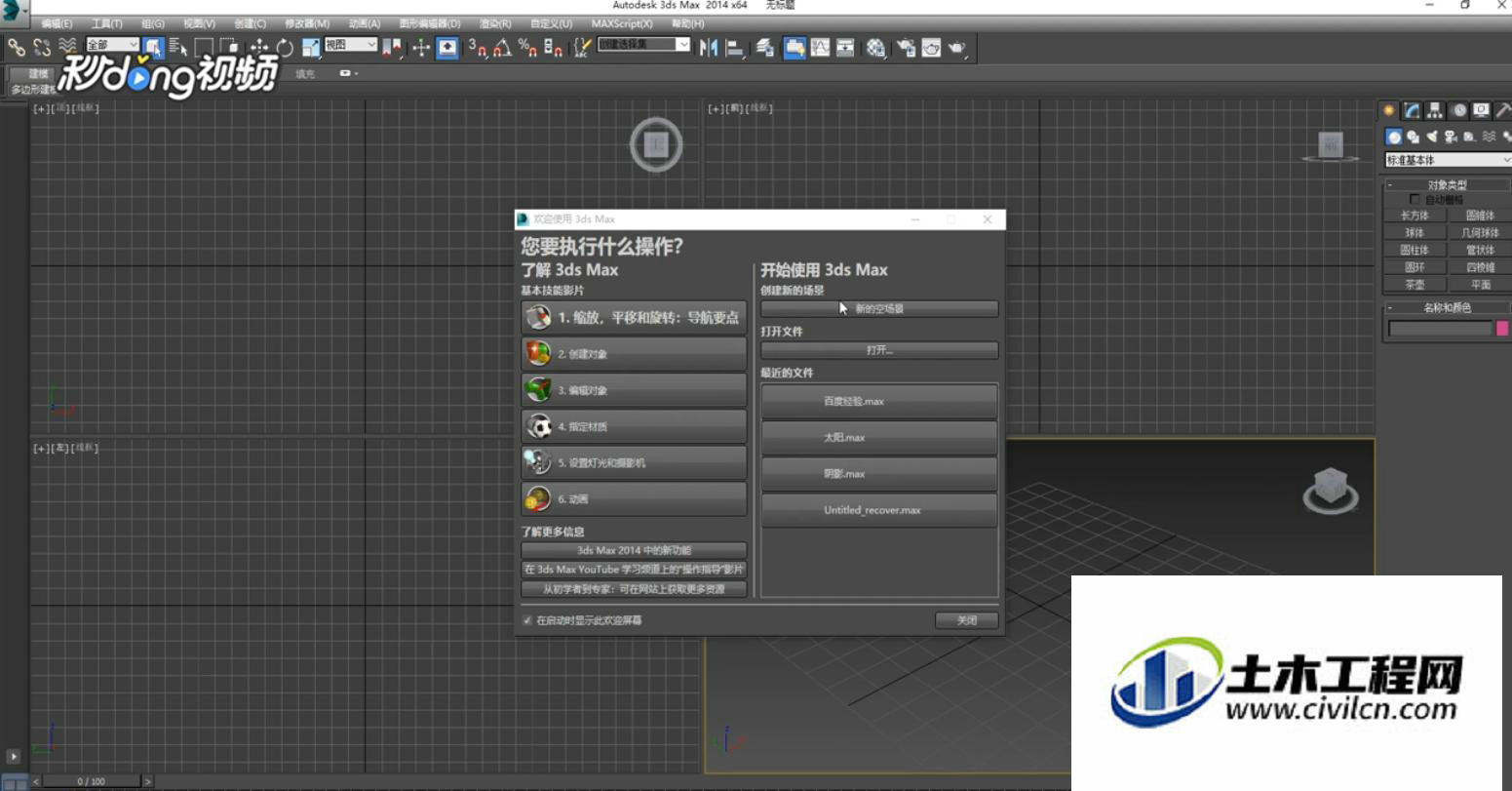This screenshot has width=1512, height=791.
Task: Toggle Keyboard Shortcut Override
Action: 447,47
